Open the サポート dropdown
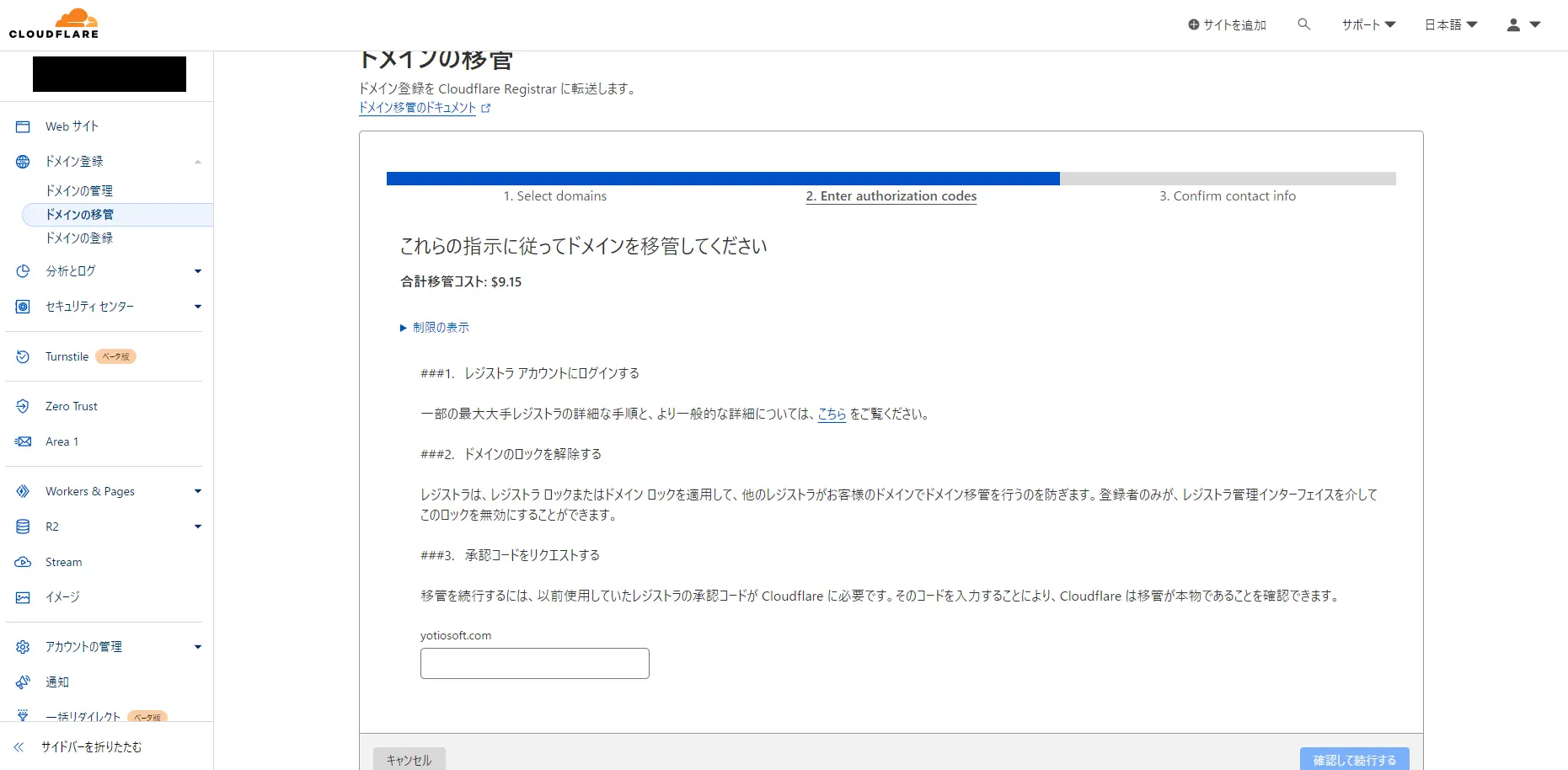The width and height of the screenshot is (1568, 770). (1368, 24)
